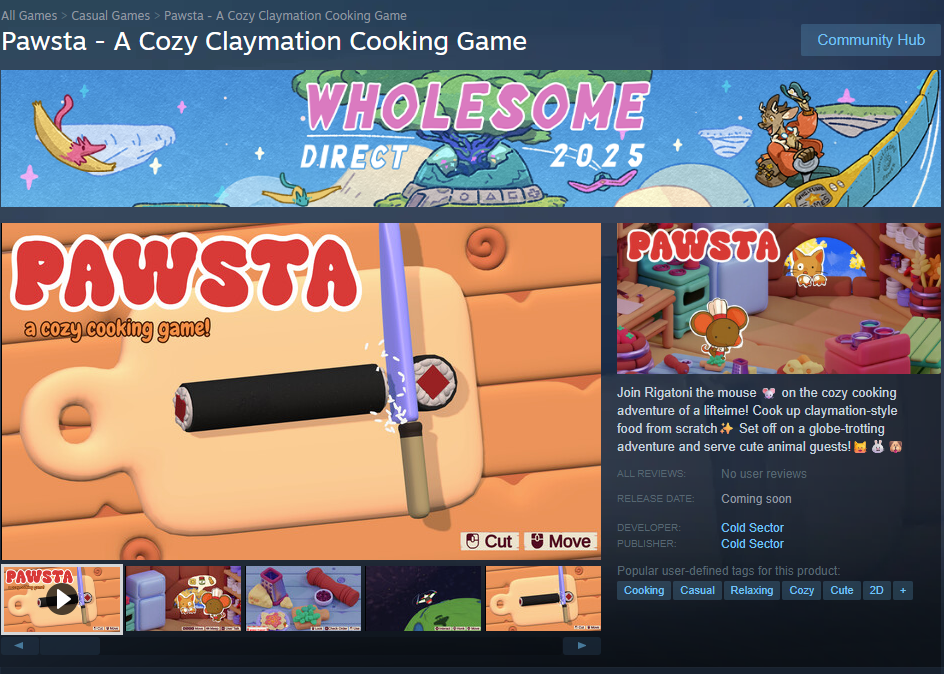Select the 2D tag
Screen dimensions: 944x674
(x=877, y=590)
